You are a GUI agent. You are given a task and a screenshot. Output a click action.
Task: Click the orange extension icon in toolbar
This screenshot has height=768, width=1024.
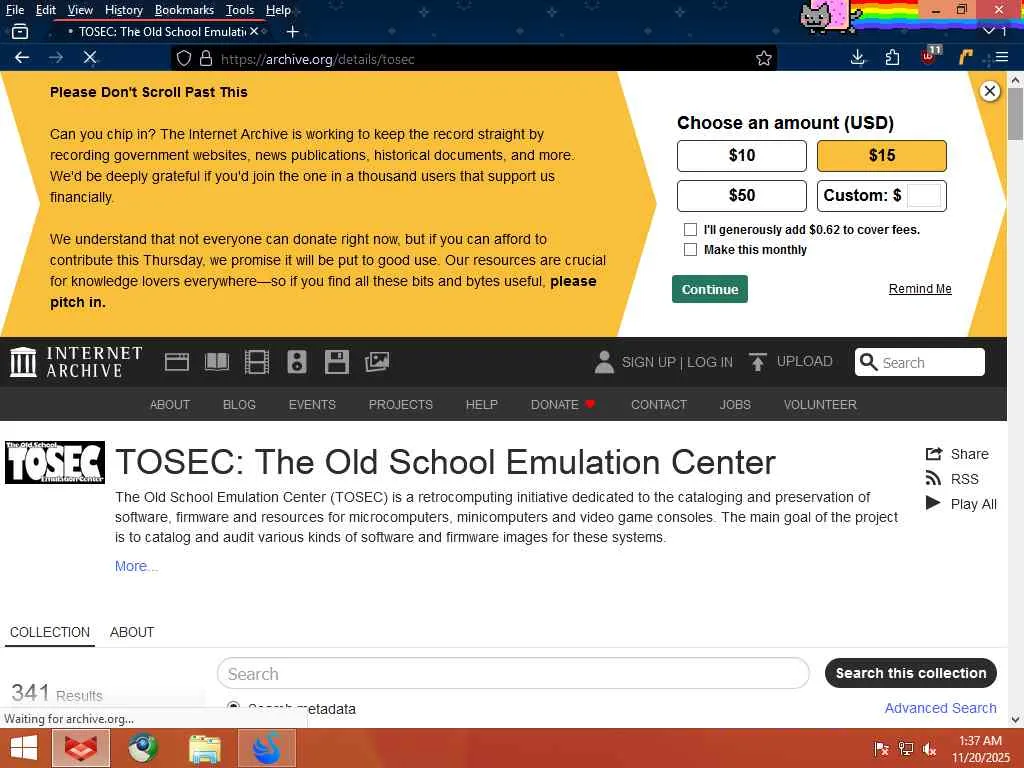coord(965,58)
